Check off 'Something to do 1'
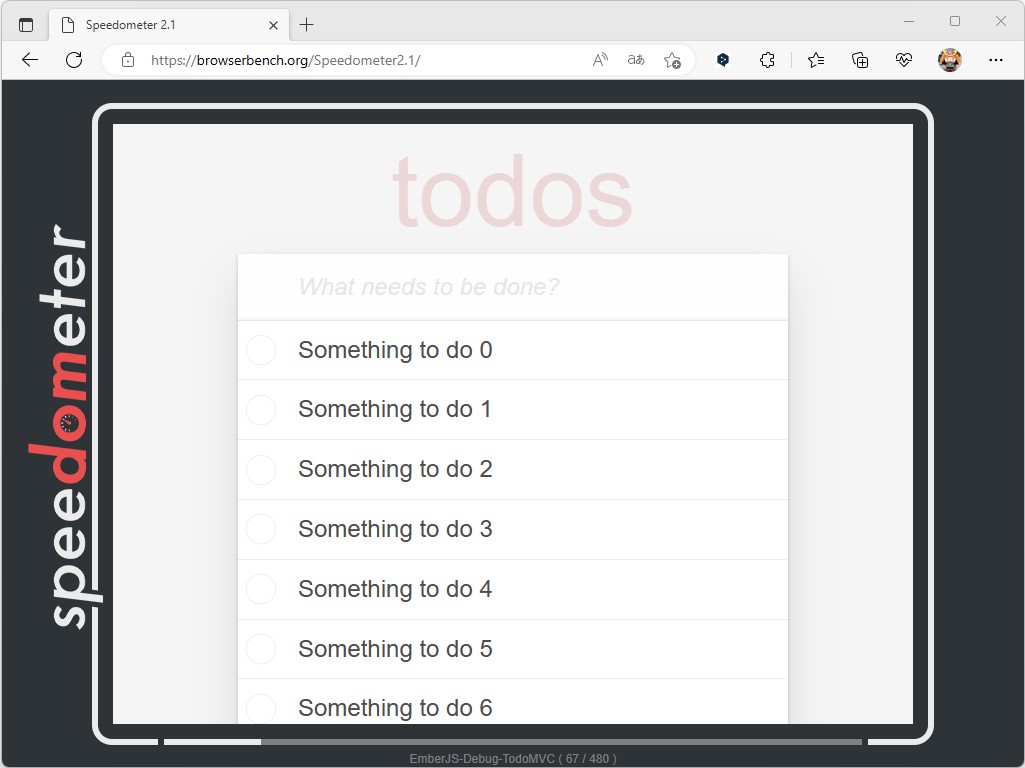The height and width of the screenshot is (768, 1025). pyautogui.click(x=261, y=410)
